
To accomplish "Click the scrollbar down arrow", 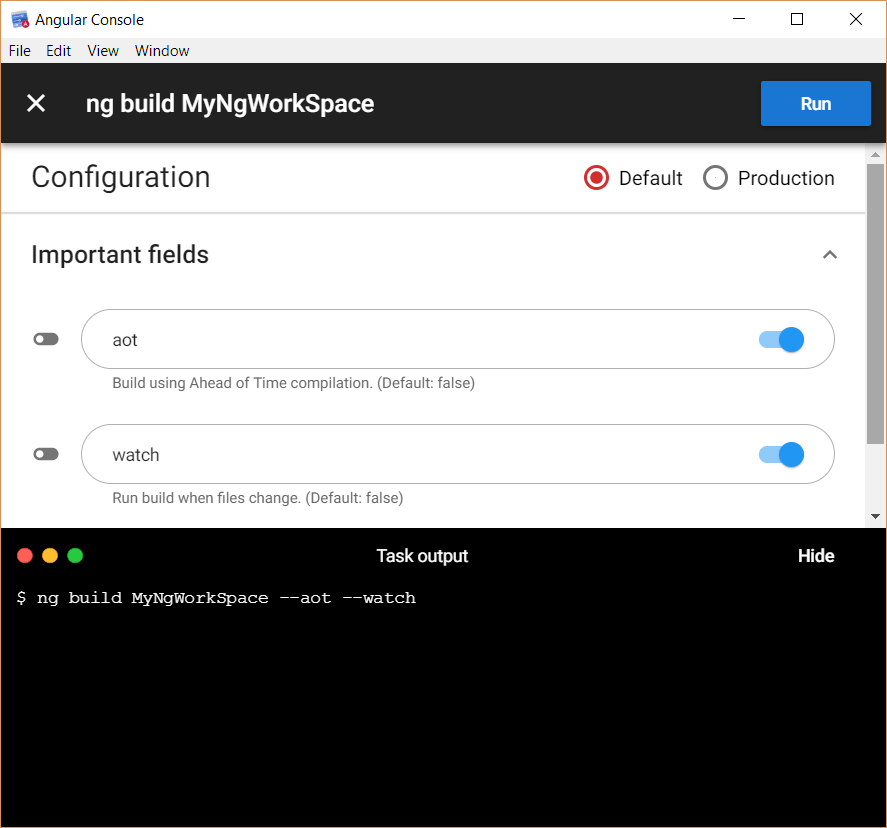I will point(876,516).
